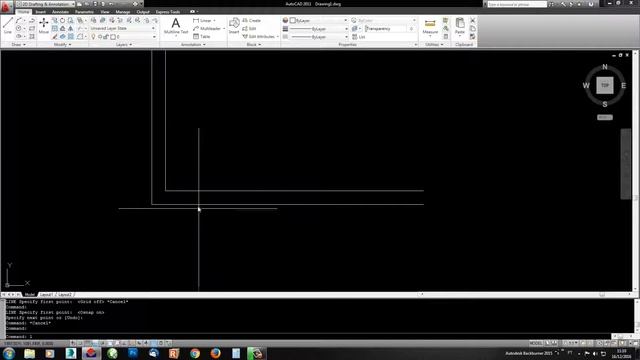
Task: Switch to the Home ribbon tab
Action: (x=24, y=12)
